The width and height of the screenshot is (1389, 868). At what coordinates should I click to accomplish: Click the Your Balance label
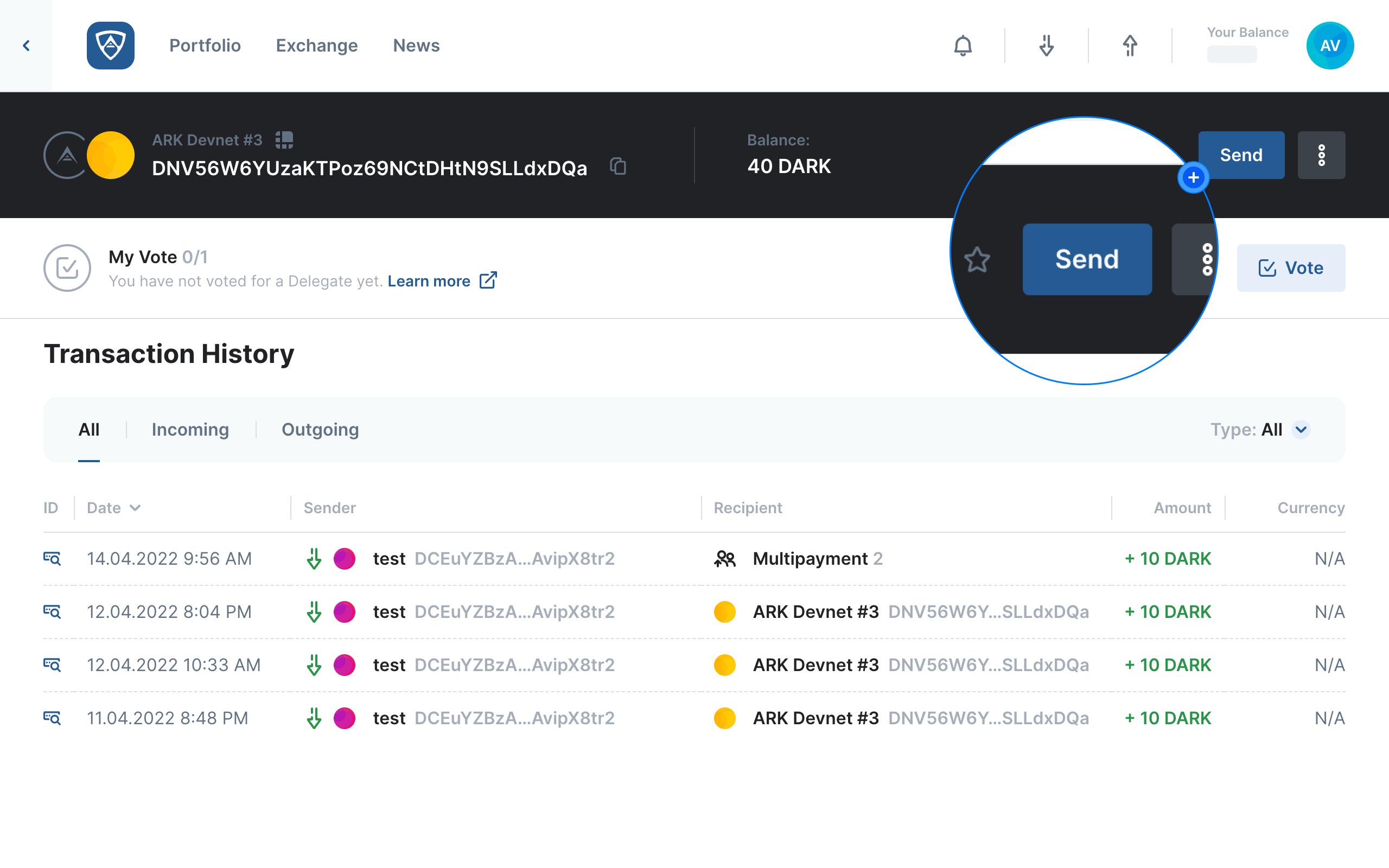(1247, 32)
